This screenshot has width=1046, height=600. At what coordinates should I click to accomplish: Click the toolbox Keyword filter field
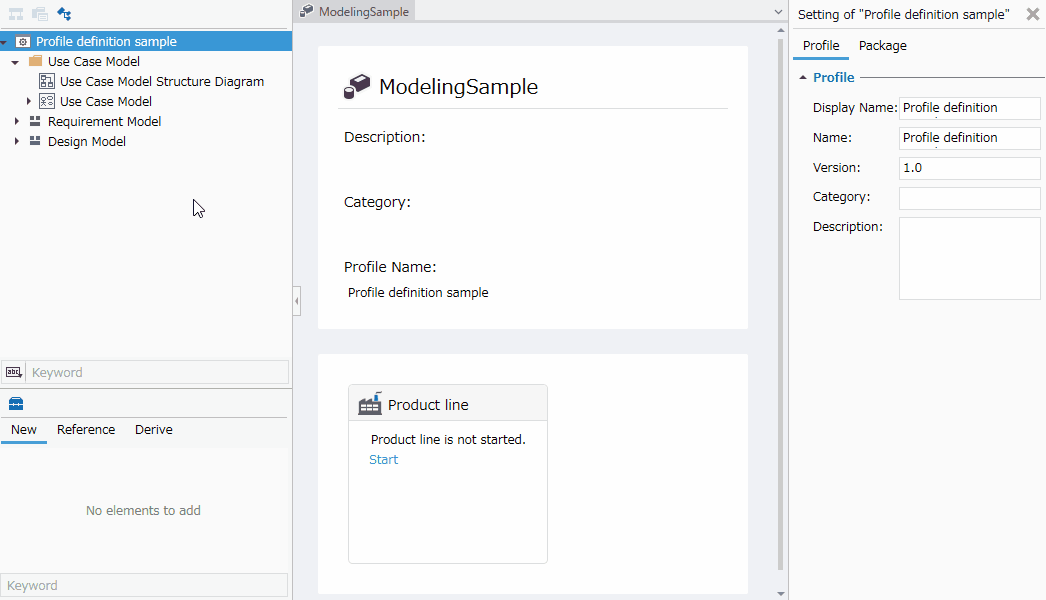coord(144,585)
